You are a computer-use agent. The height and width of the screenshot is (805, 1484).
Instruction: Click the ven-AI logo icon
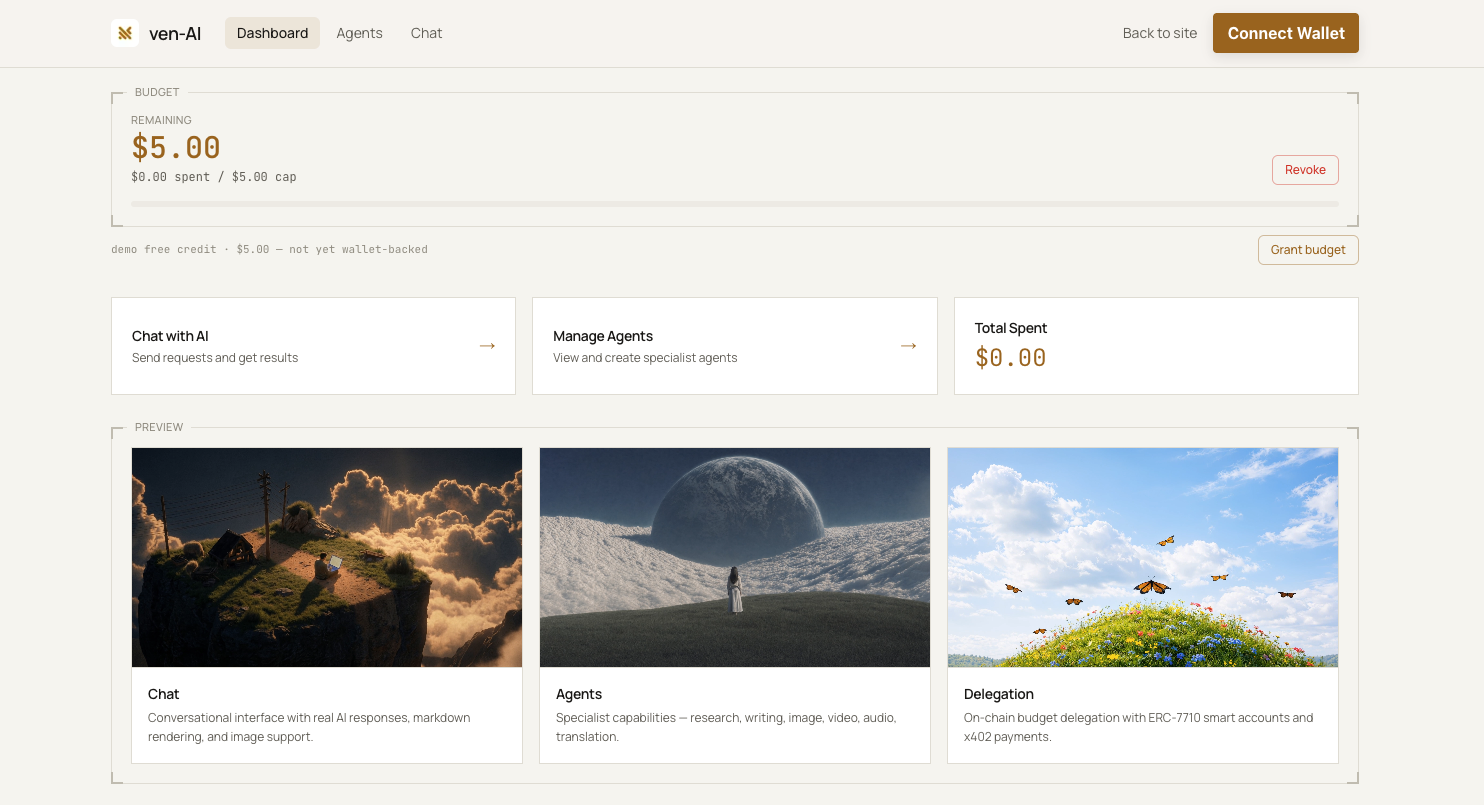pos(125,33)
